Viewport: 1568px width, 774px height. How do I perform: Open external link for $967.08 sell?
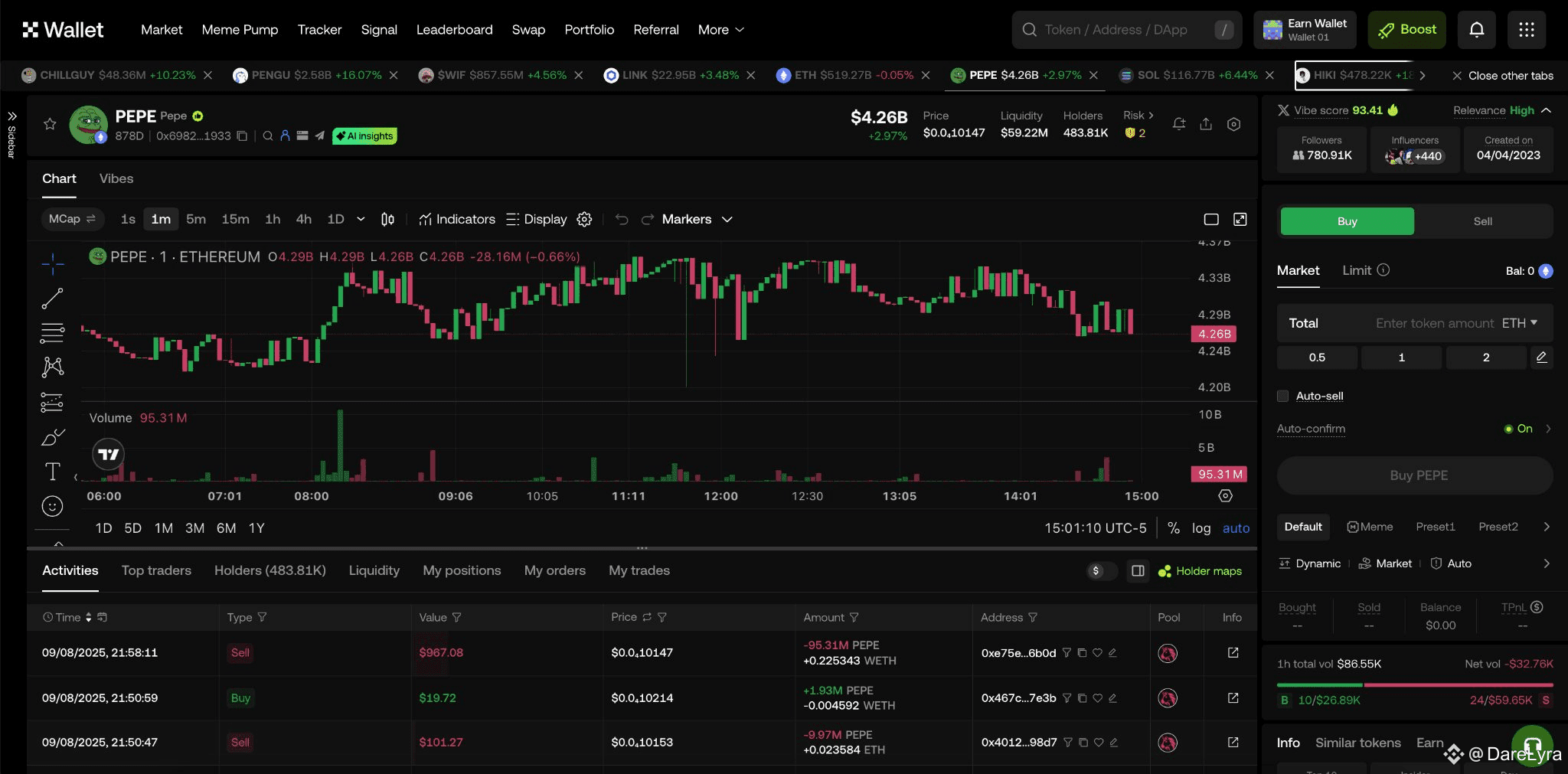point(1233,653)
